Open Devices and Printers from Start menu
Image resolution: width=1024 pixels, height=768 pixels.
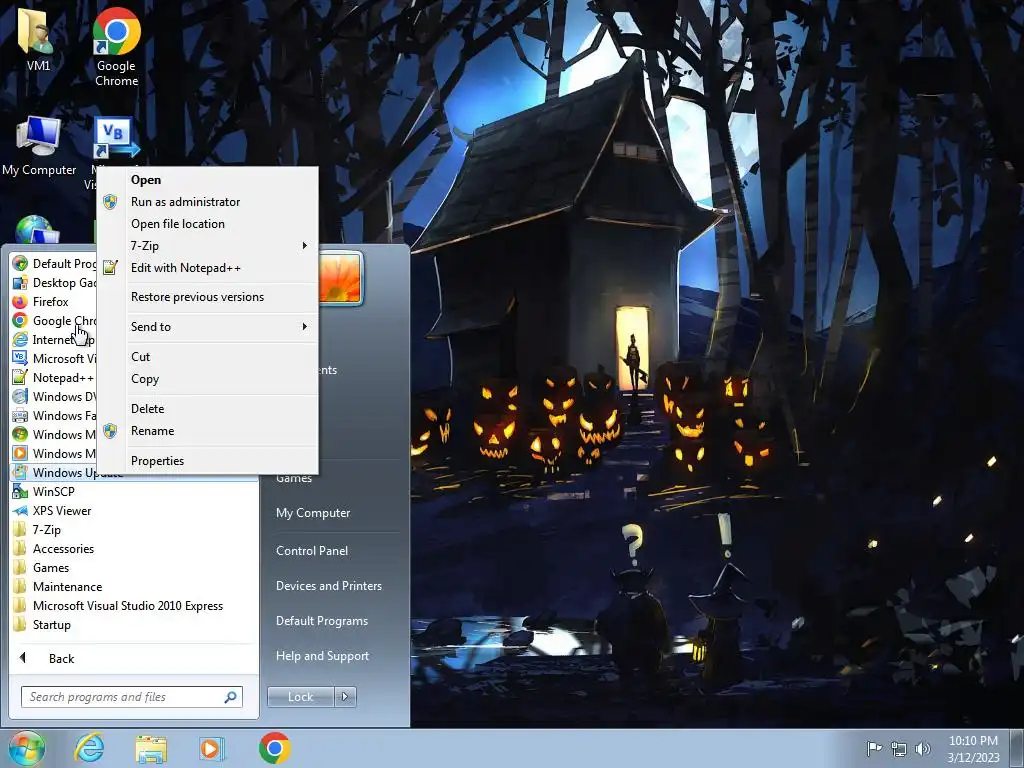tap(328, 586)
